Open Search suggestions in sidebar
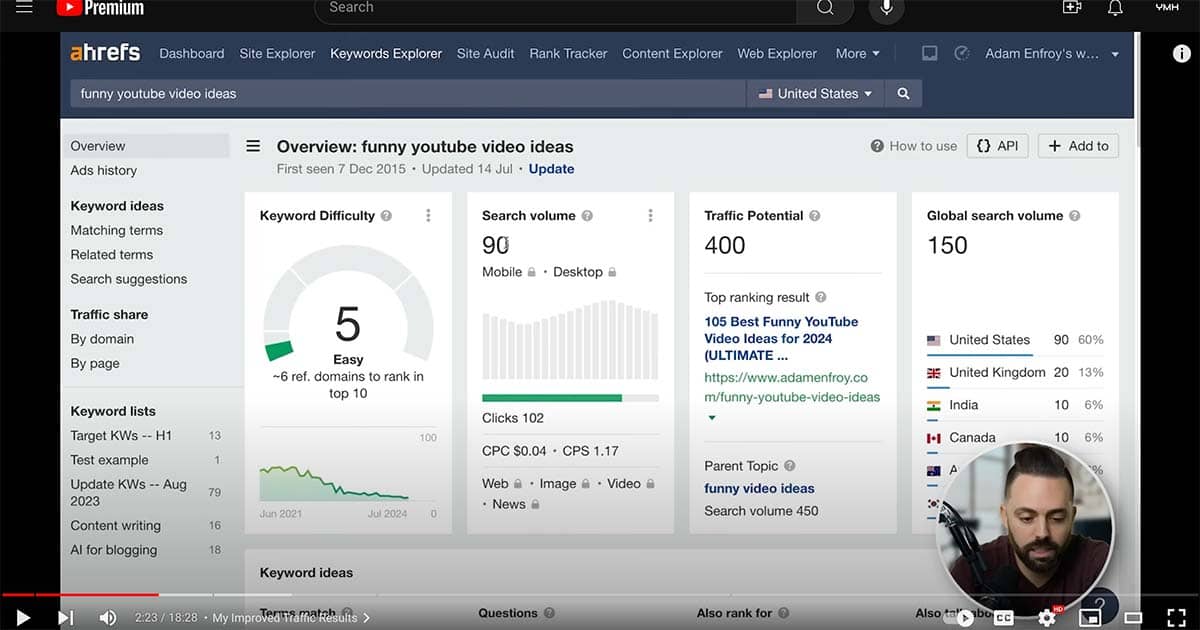1200x630 pixels. (128, 280)
